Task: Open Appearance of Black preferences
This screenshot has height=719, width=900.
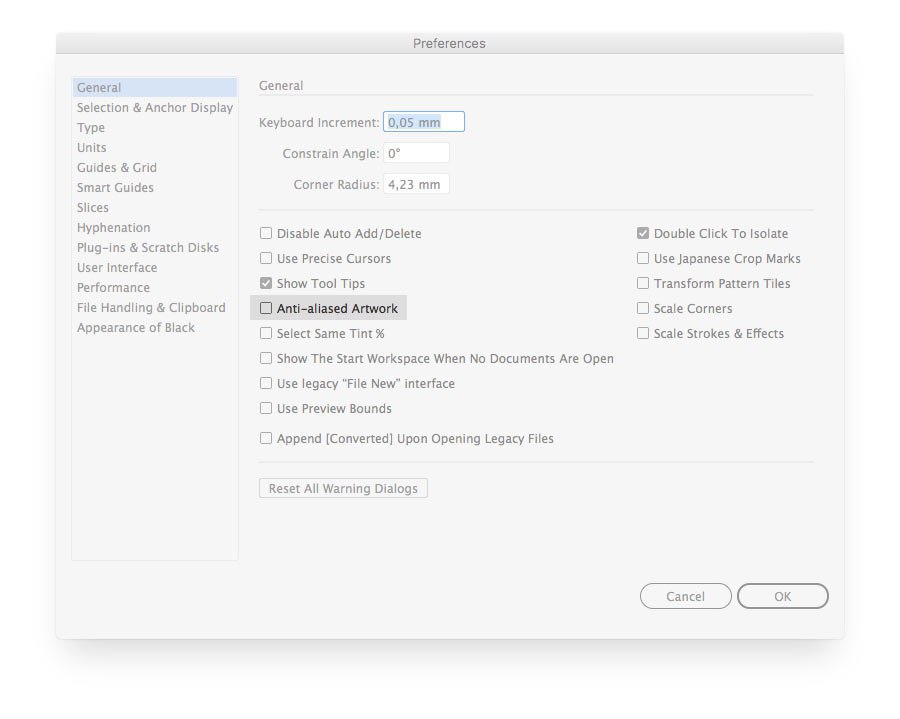Action: tap(154, 328)
